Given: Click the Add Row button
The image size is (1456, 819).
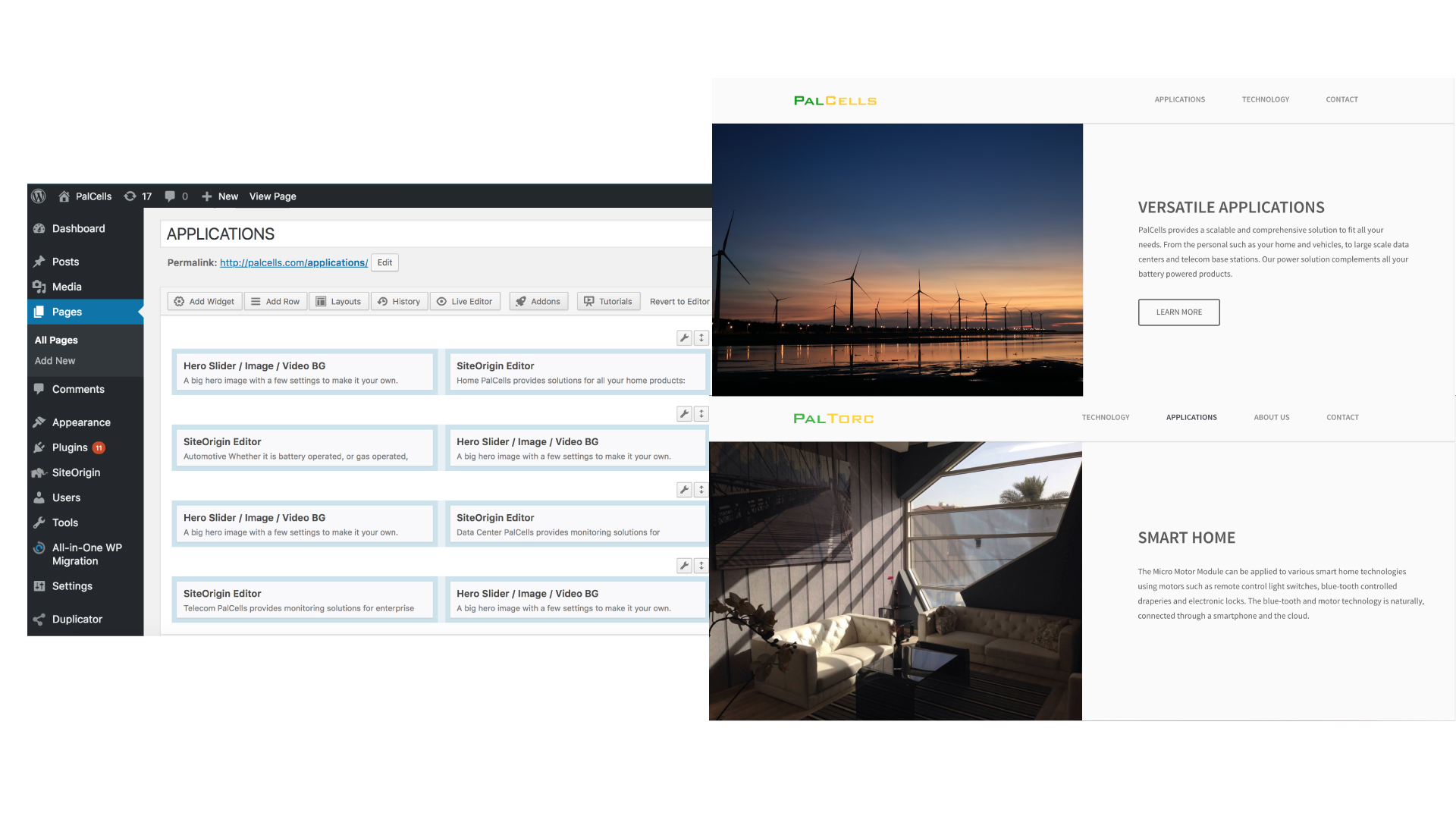Looking at the screenshot, I should tap(275, 301).
